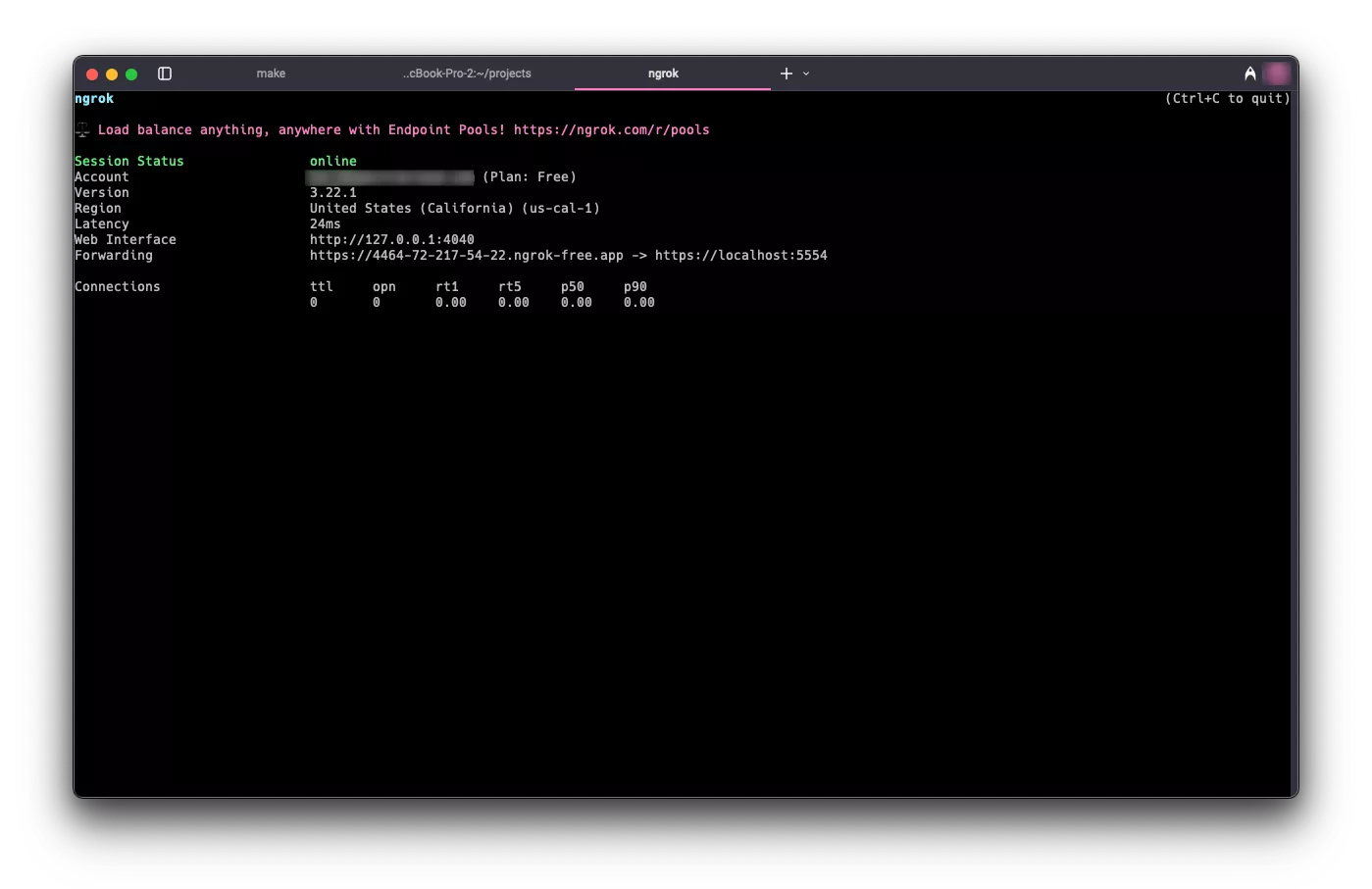Minimize the window with yellow button
The image size is (1372, 889).
click(x=112, y=74)
